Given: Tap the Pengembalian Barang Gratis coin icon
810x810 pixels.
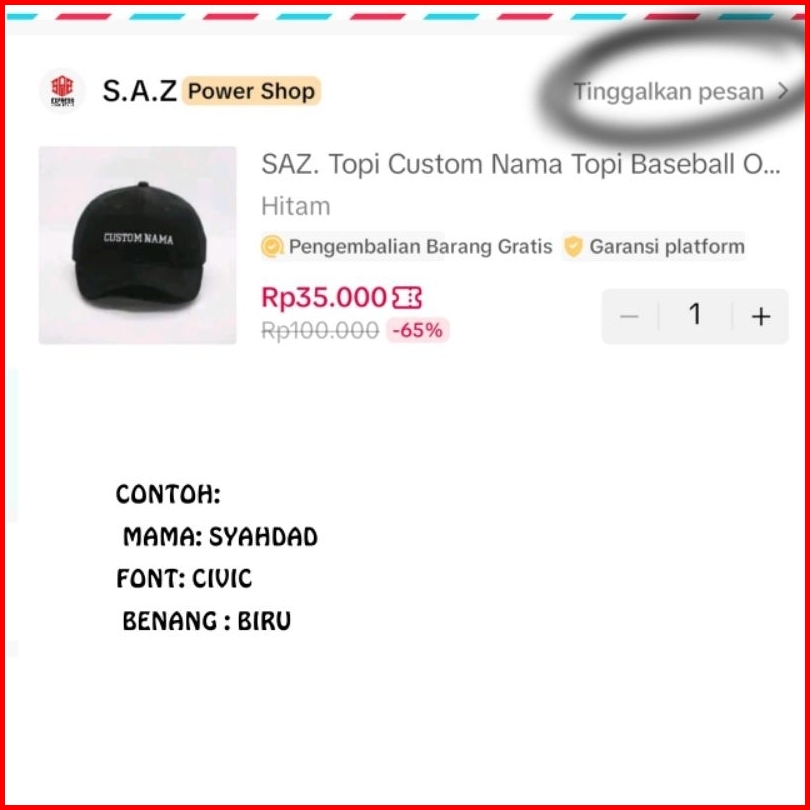Looking at the screenshot, I should (272, 246).
